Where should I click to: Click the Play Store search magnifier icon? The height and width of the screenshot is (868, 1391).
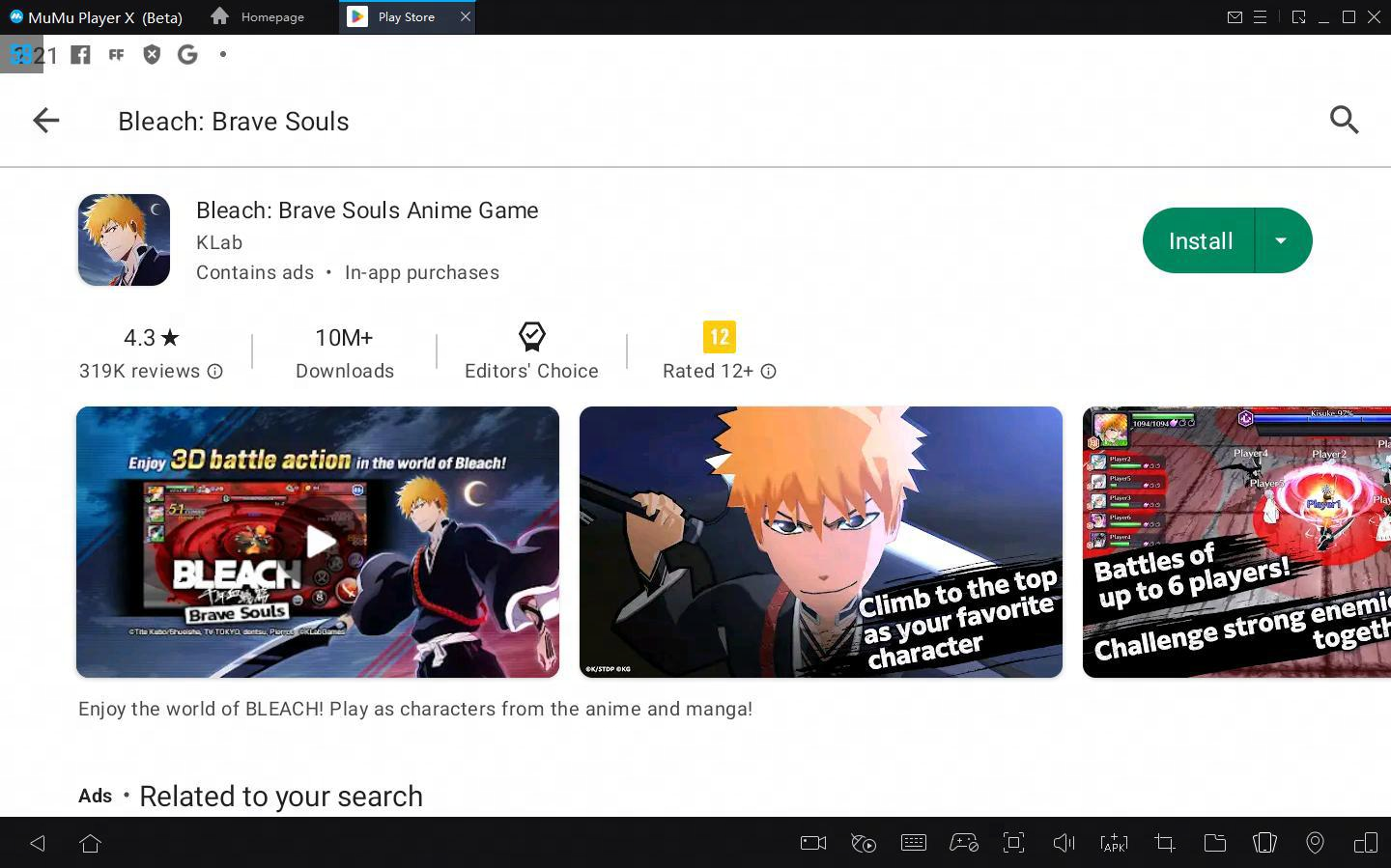point(1344,121)
